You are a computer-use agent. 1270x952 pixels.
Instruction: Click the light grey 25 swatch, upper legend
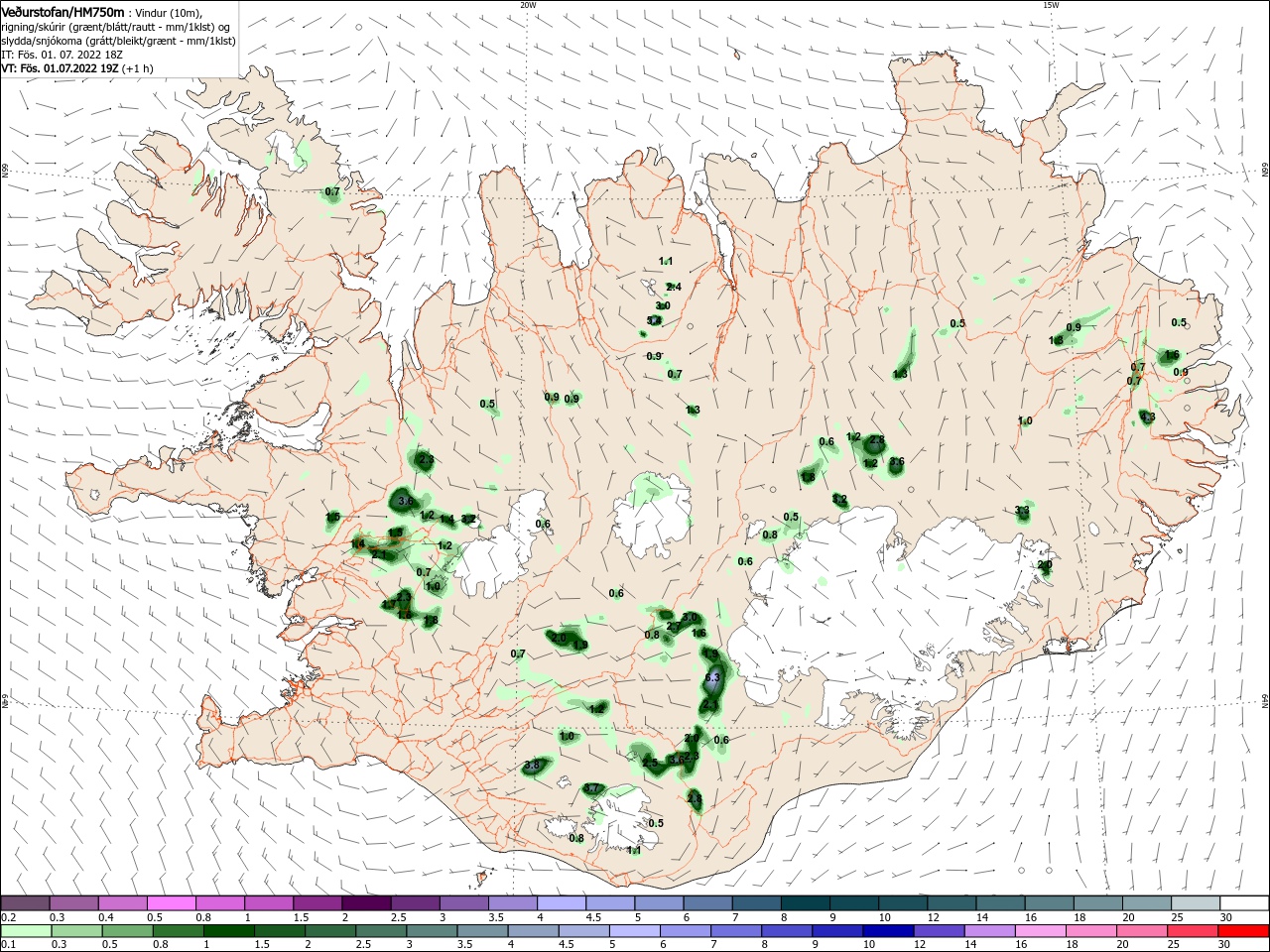point(1196,903)
